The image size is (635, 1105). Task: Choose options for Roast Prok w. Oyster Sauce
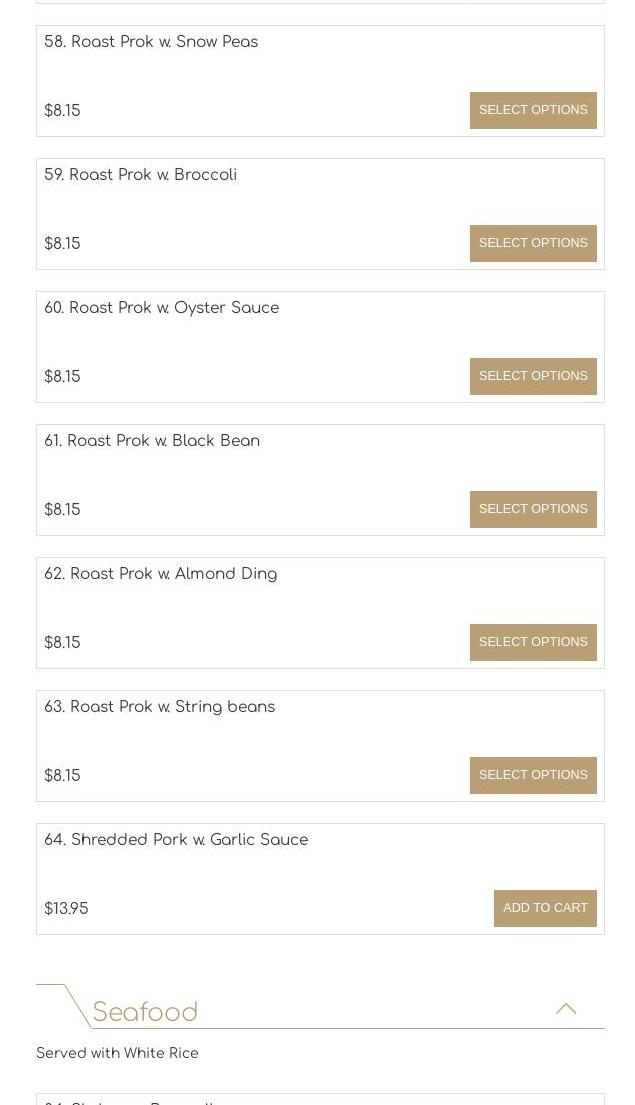pos(533,376)
